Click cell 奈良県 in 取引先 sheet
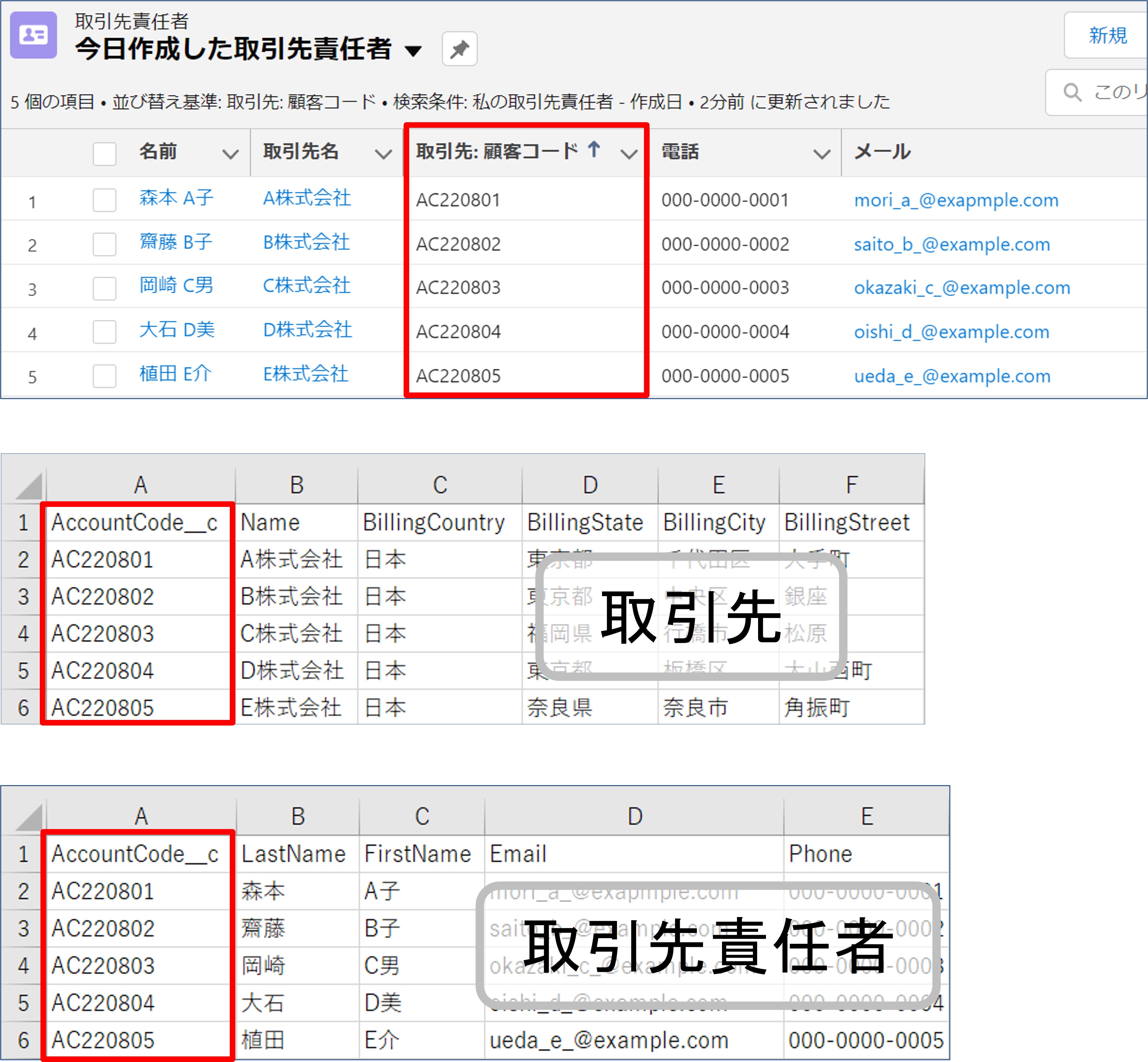The height and width of the screenshot is (1062, 1148). pos(590,707)
